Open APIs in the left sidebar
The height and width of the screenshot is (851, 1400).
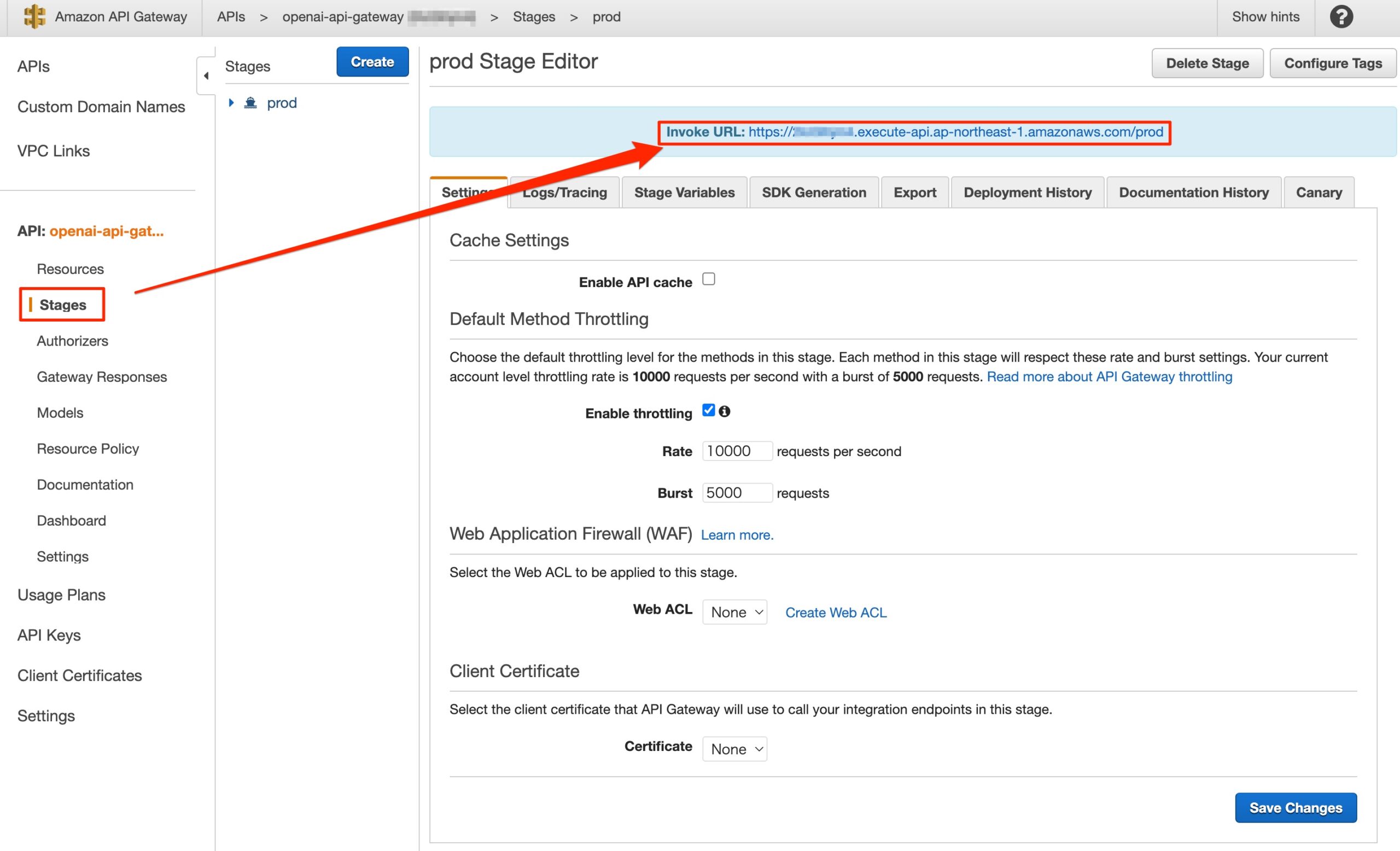[x=33, y=67]
